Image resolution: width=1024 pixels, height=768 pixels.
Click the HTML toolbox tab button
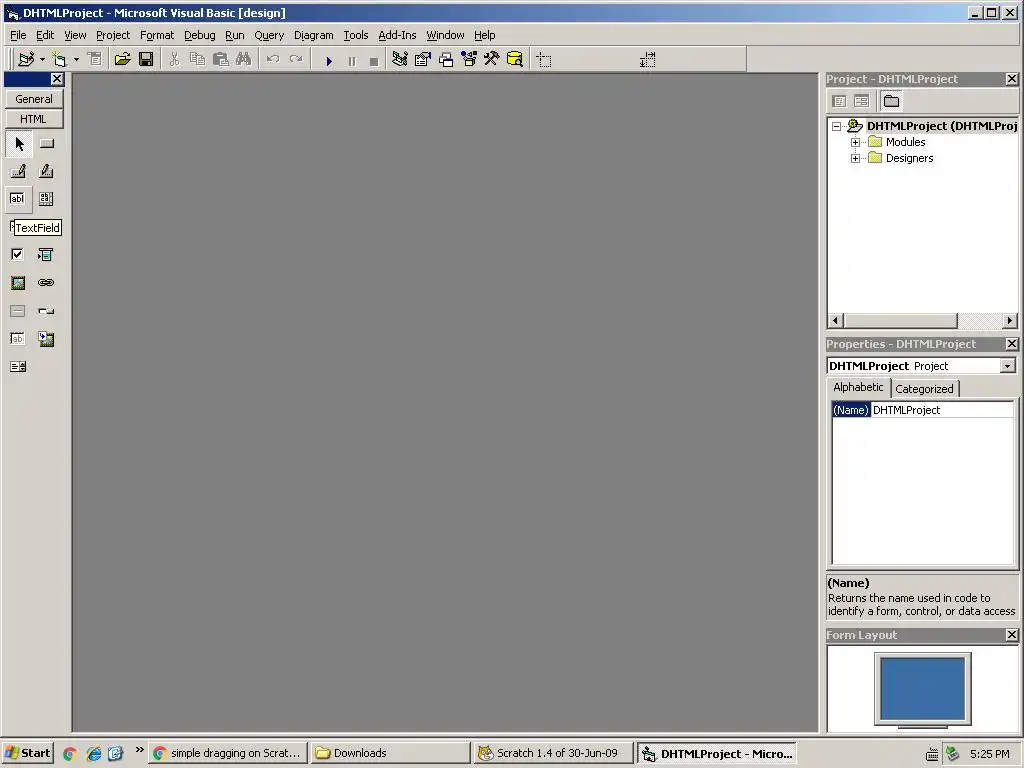34,119
